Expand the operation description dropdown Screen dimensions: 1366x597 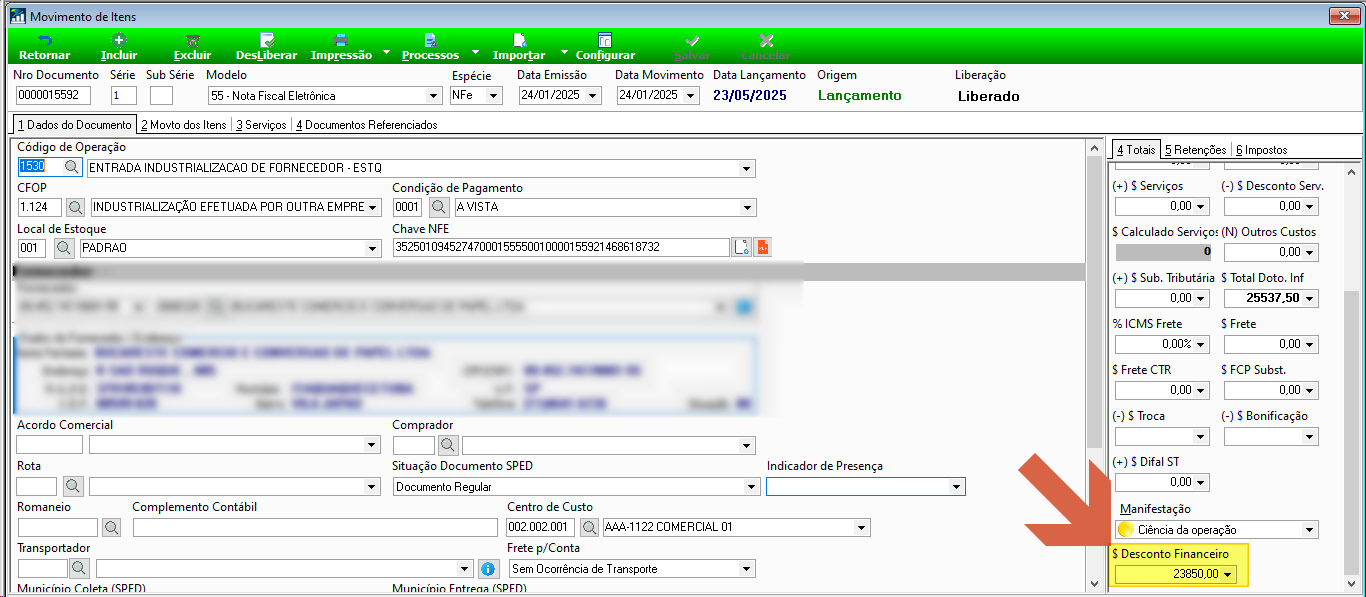point(746,168)
